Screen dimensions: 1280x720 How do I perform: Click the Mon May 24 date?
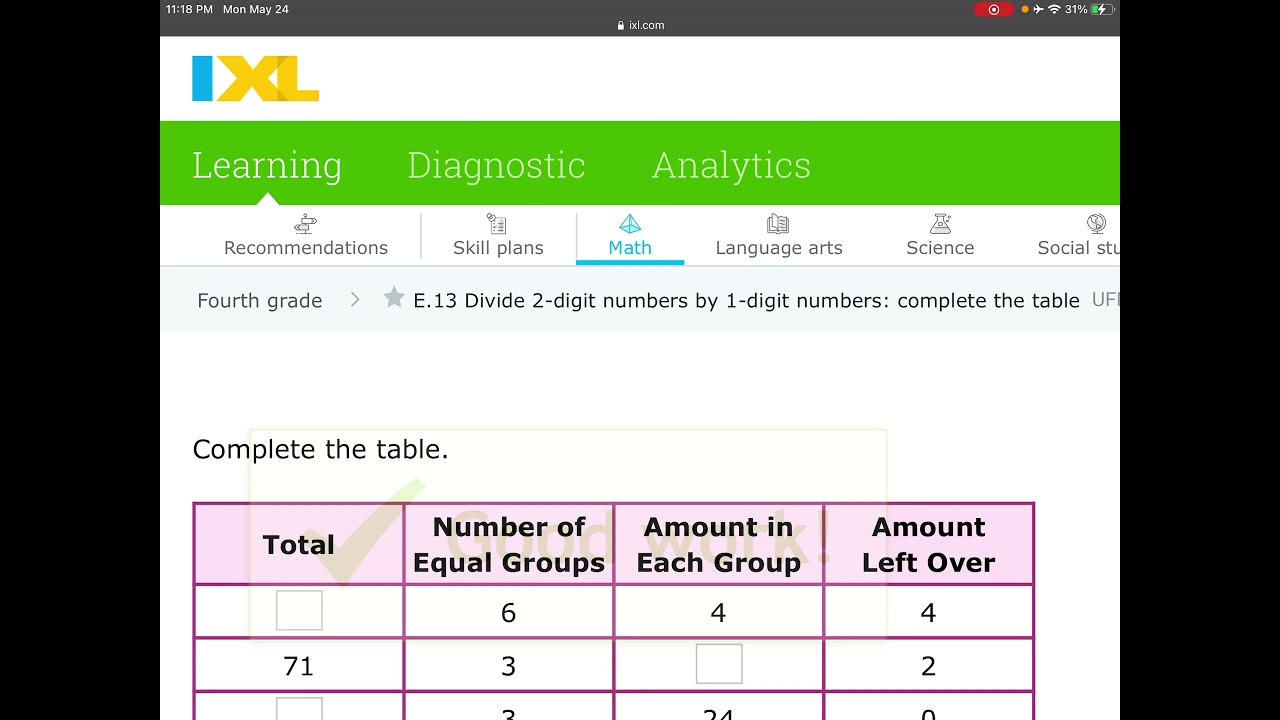tap(256, 9)
